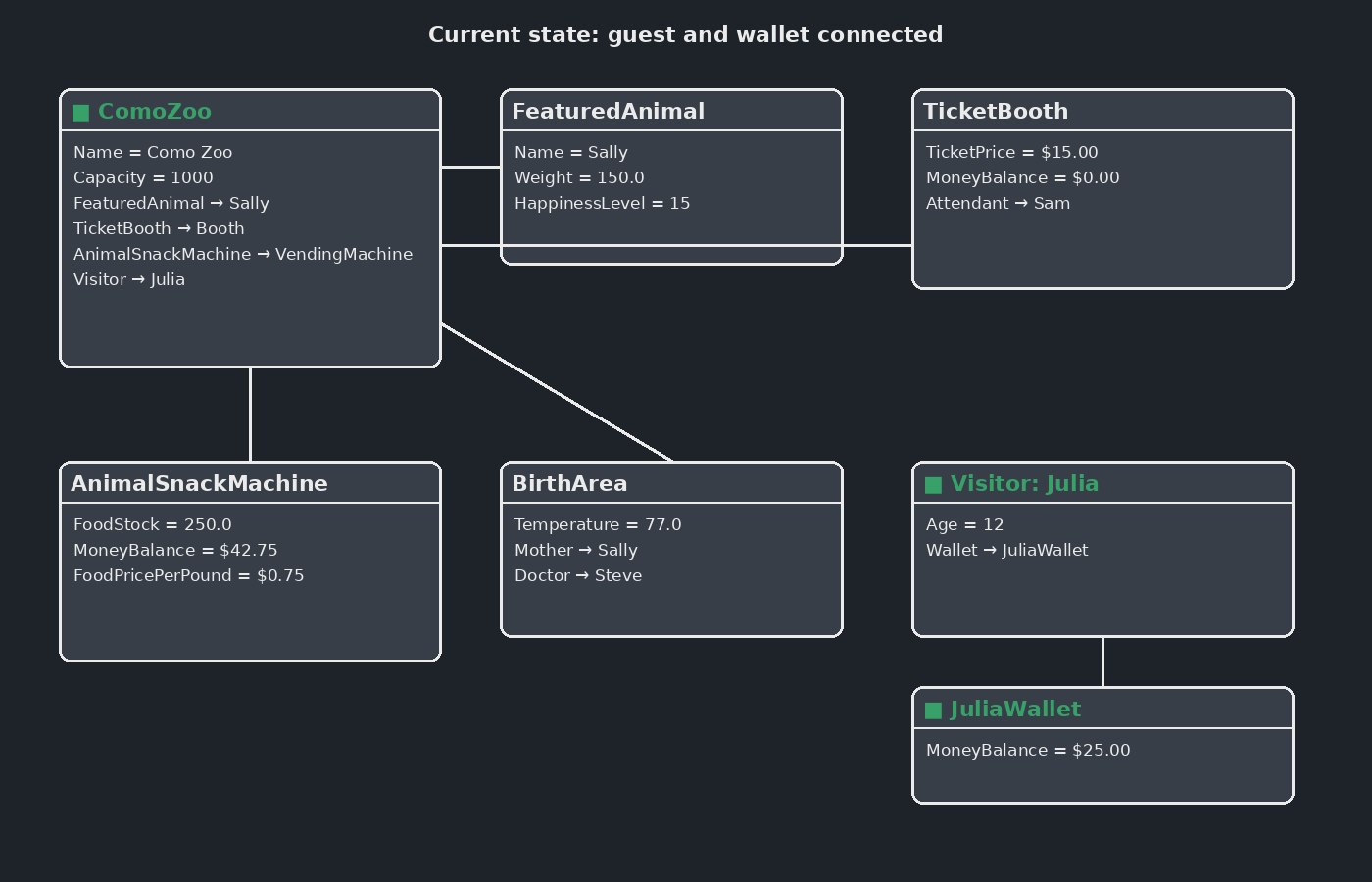Click the diagram title about guest and wallet
This screenshot has height=882, width=1372.
686,35
